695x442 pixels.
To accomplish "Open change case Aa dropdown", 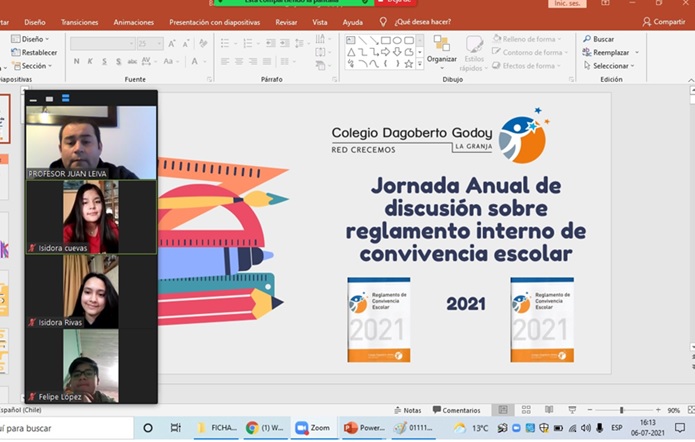I will coord(170,61).
